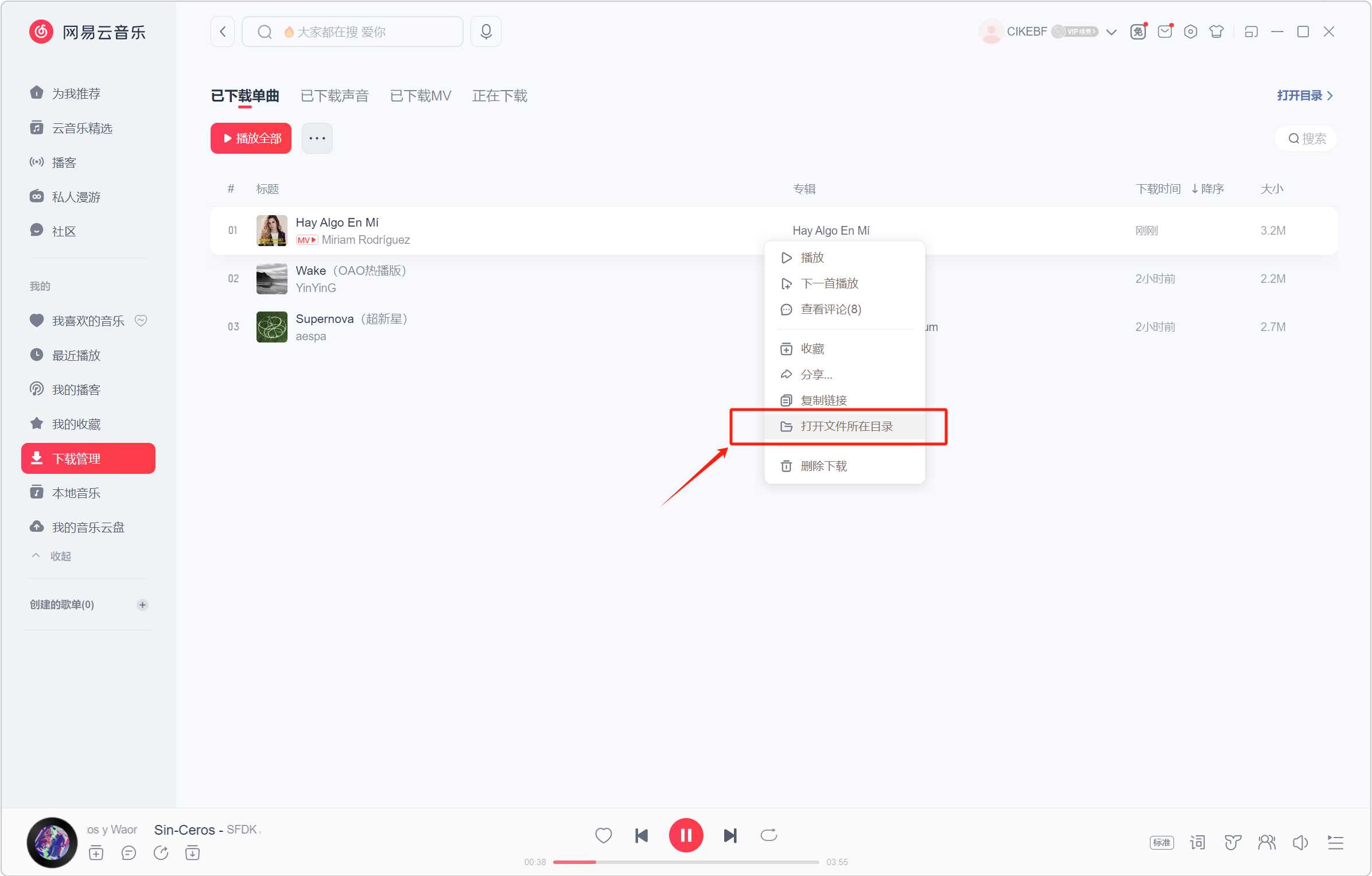The width and height of the screenshot is (1372, 876).
Task: Click the three-dots more options button
Action: click(x=317, y=138)
